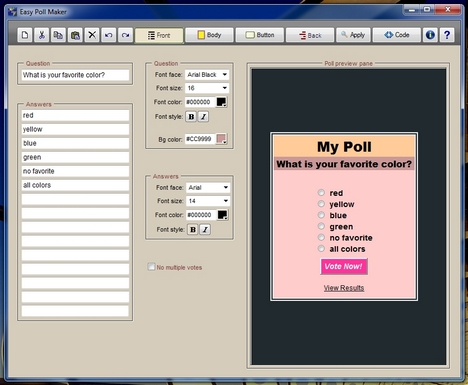Image resolution: width=468 pixels, height=385 pixels.
Task: Select the green radio button in preview
Action: 321,226
